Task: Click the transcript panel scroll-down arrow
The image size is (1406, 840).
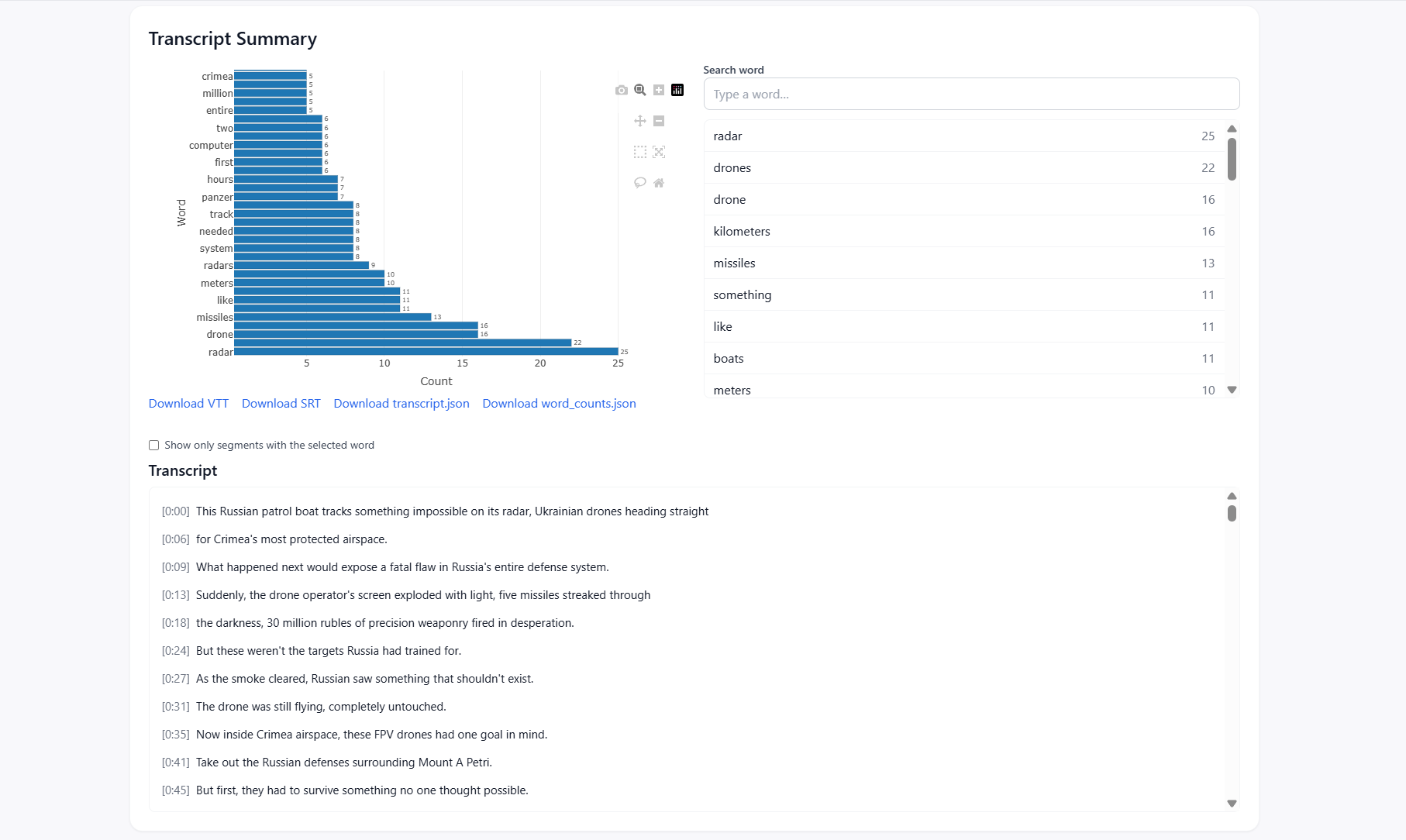Action: (x=1232, y=804)
